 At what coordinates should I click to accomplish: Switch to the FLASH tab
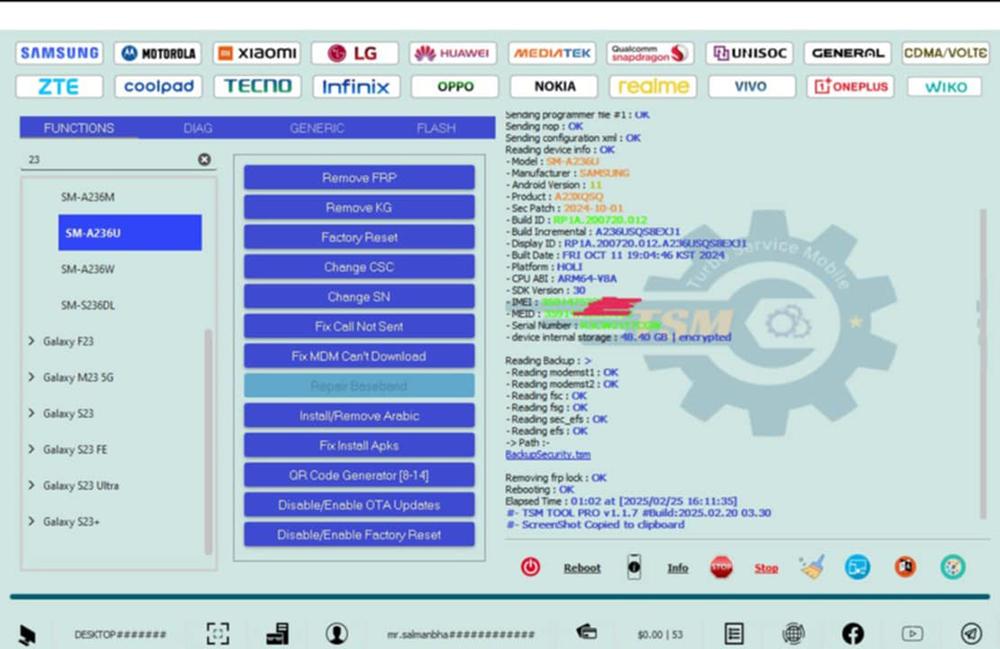(x=436, y=128)
